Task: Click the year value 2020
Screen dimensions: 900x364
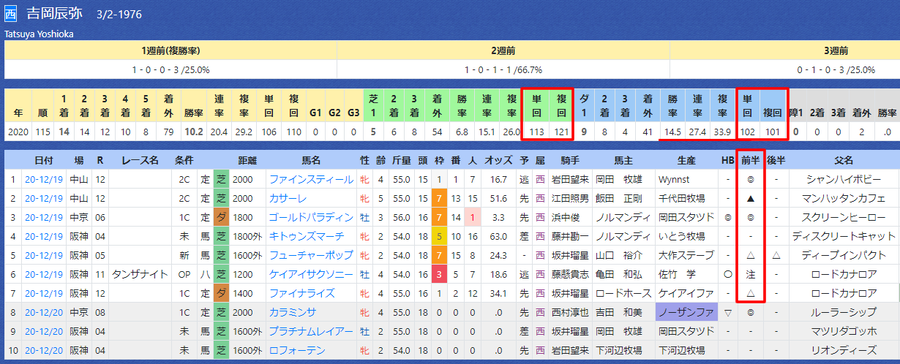Action: (x=17, y=131)
